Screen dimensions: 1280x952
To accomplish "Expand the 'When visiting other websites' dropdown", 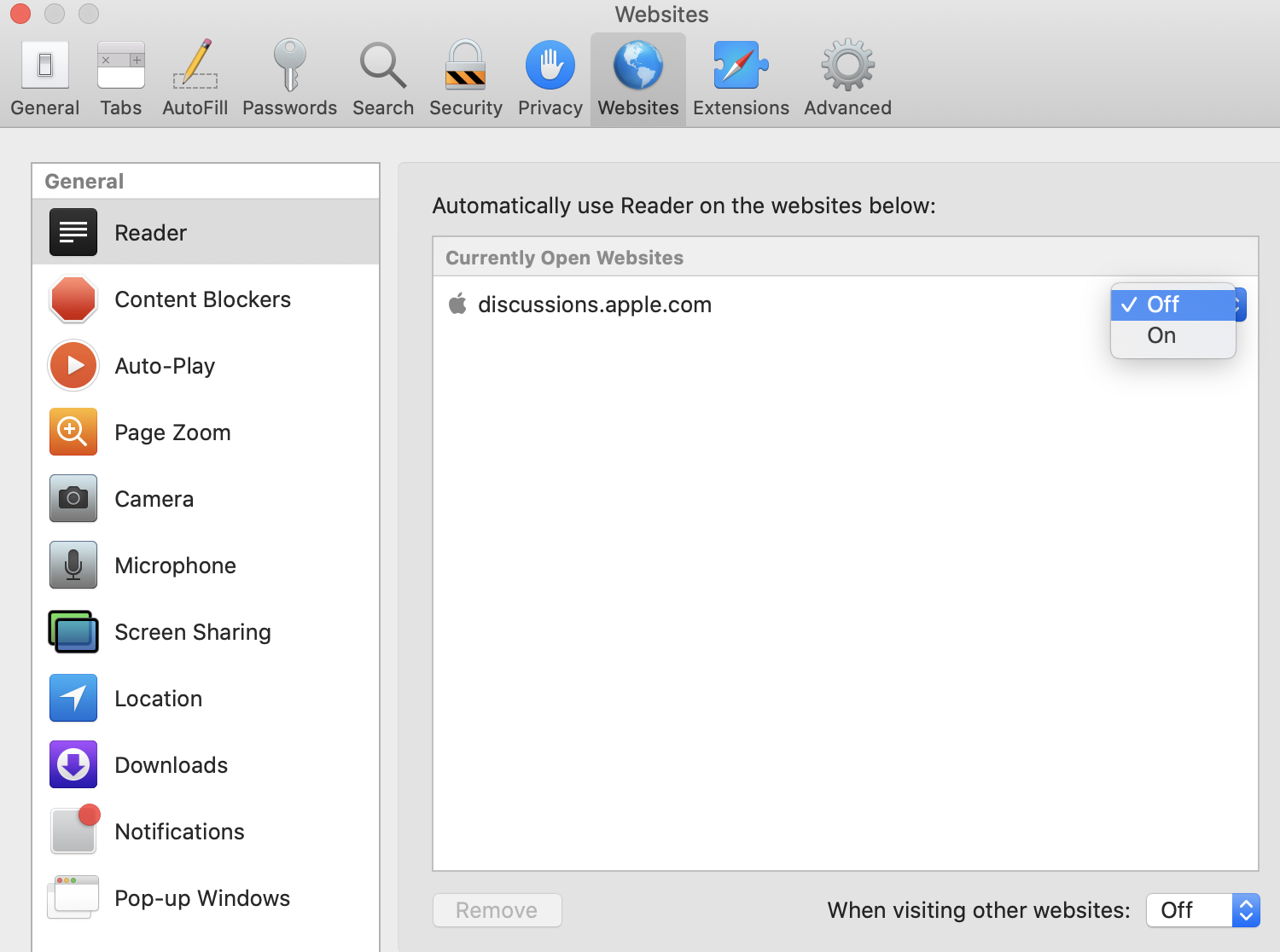I will pyautogui.click(x=1202, y=910).
